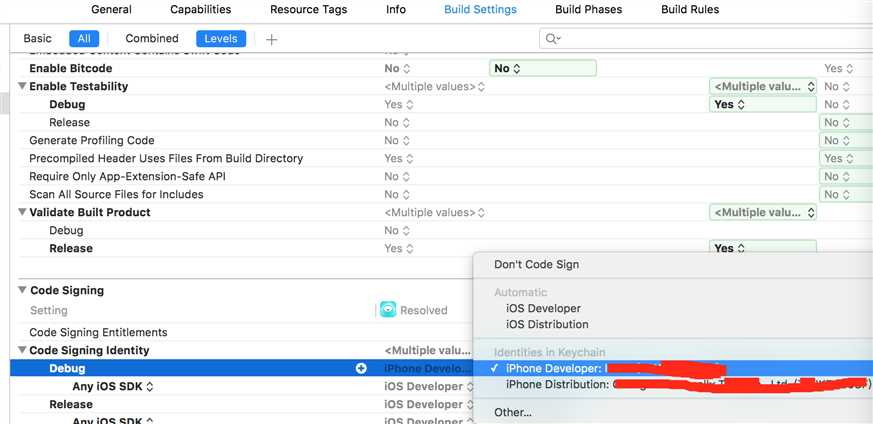This screenshot has width=873, height=424.
Task: Click the build settings search field
Action: pos(700,39)
